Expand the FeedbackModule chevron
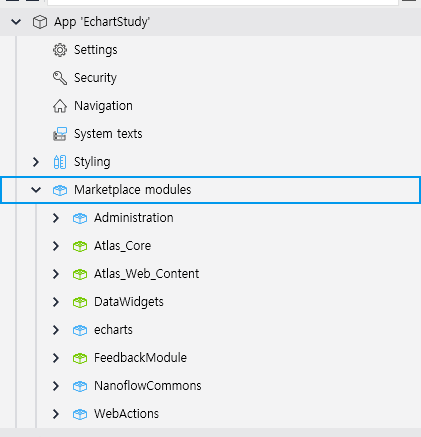Screen dimensions: 421x437 (x=56, y=358)
